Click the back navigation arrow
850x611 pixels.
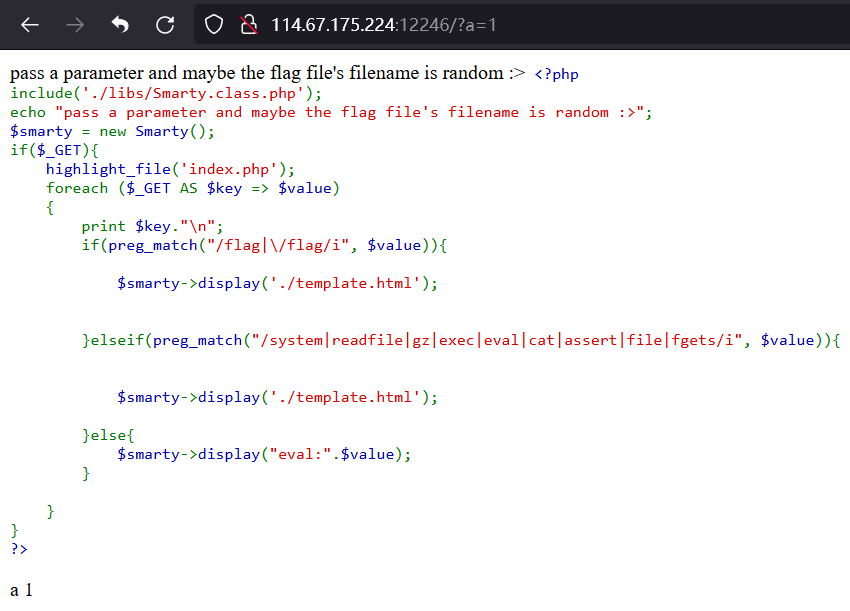click(x=29, y=24)
